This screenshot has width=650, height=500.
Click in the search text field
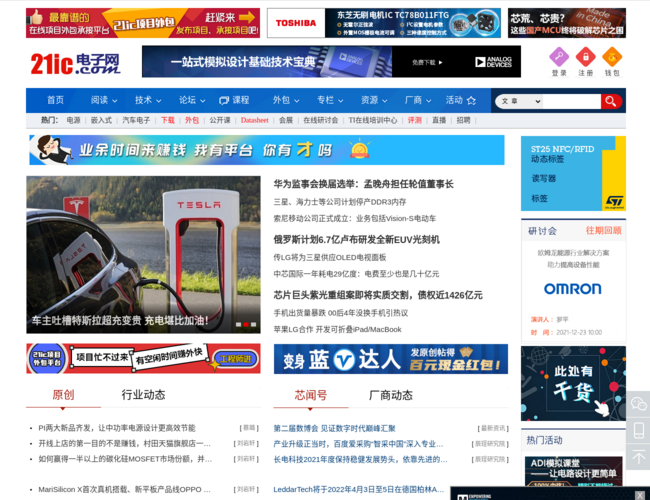pyautogui.click(x=572, y=101)
